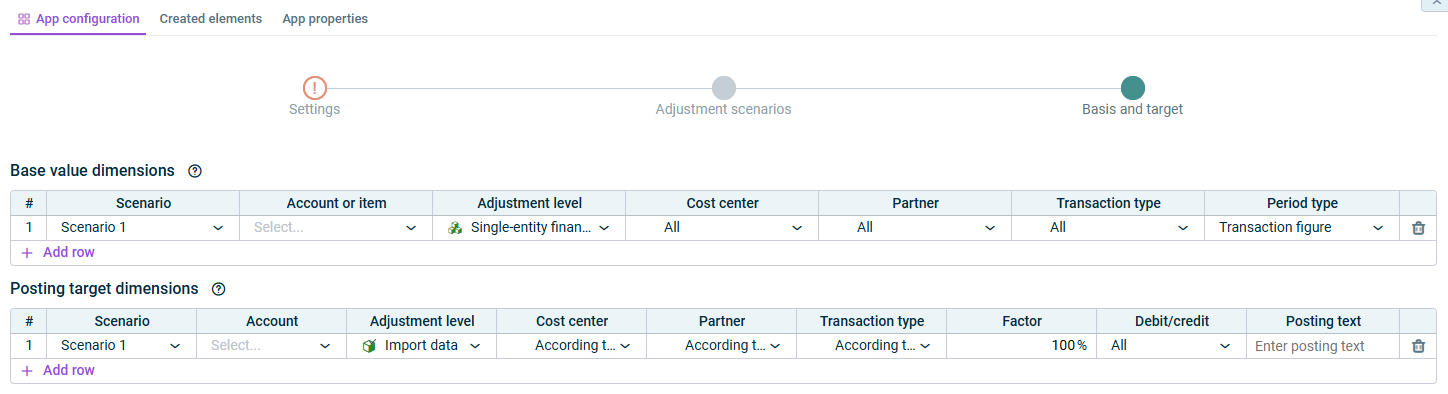Click the Posting text column header
Viewport: 1448px width, 394px height.
point(1322,321)
